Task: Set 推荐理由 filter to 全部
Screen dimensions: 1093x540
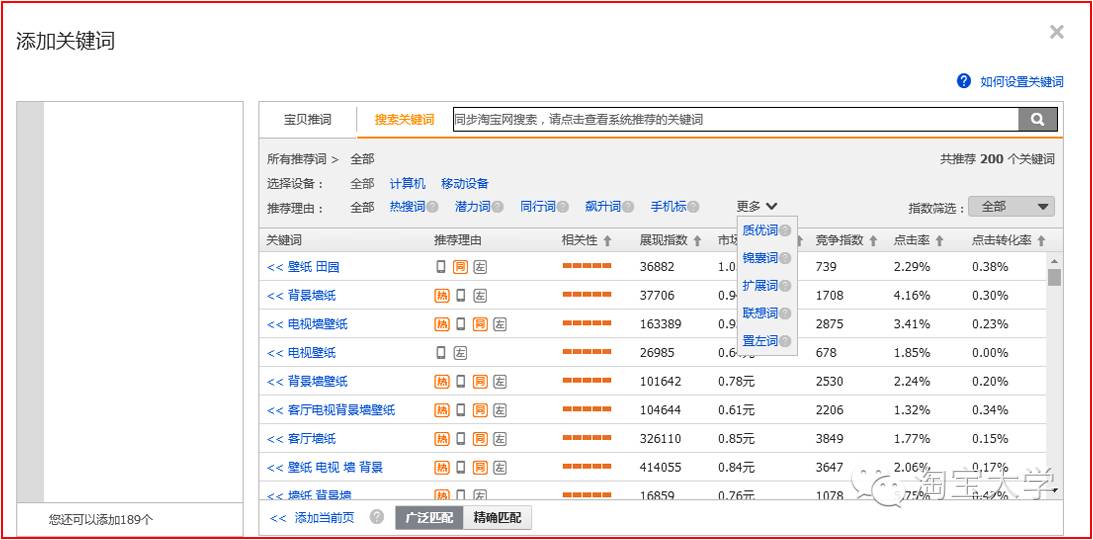Action: click(362, 207)
